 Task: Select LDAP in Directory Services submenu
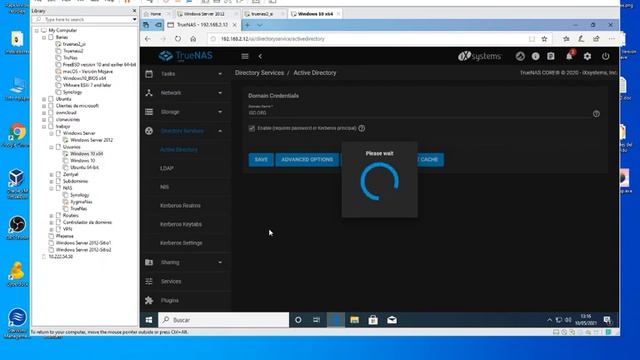point(167,168)
